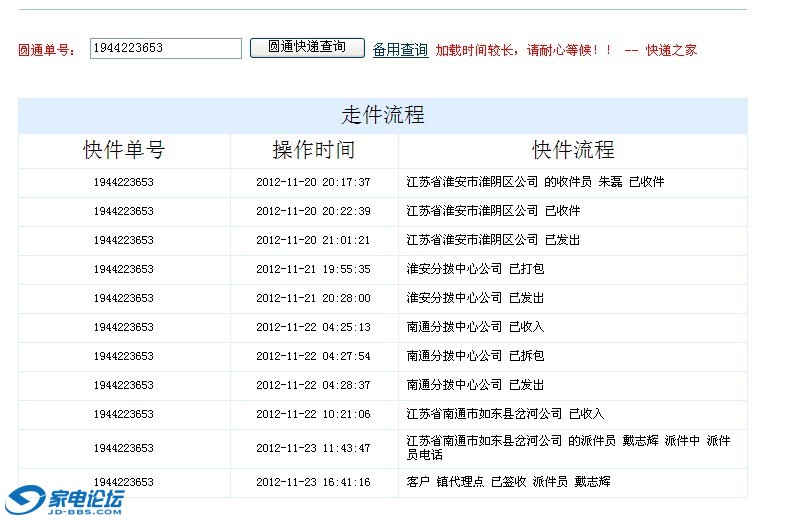Click the 快递之家 text at top right

[x=671, y=50]
